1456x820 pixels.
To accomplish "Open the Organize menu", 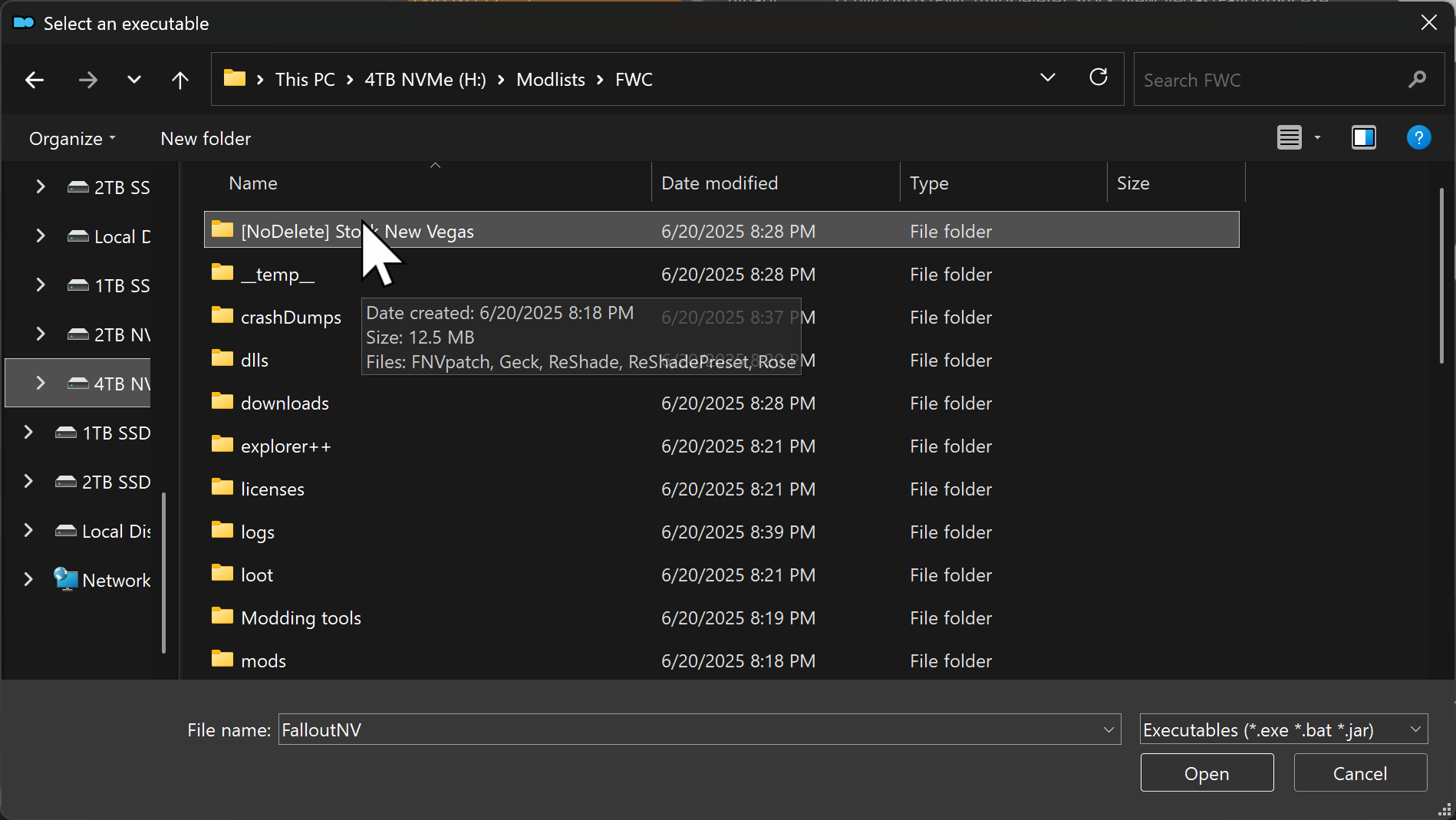I will tap(72, 139).
